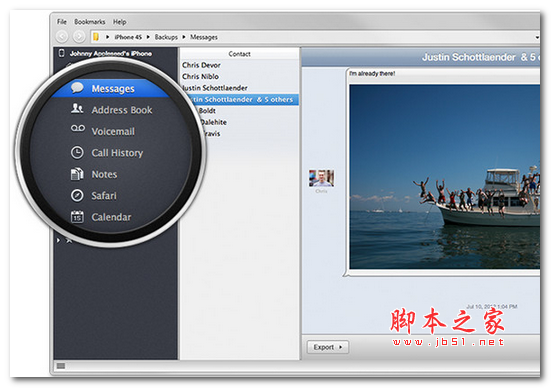Open Calendar in the sidebar

click(x=111, y=217)
